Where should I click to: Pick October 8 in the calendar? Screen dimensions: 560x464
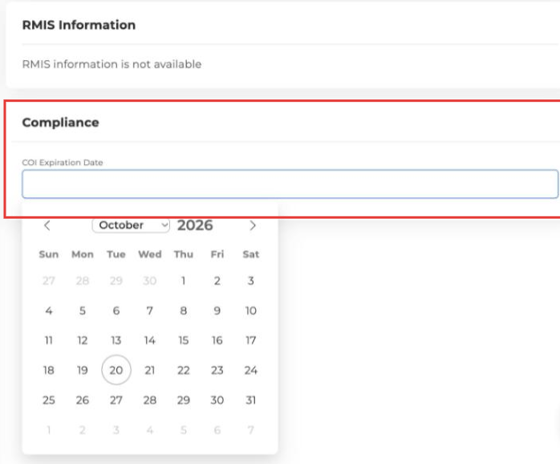click(184, 310)
